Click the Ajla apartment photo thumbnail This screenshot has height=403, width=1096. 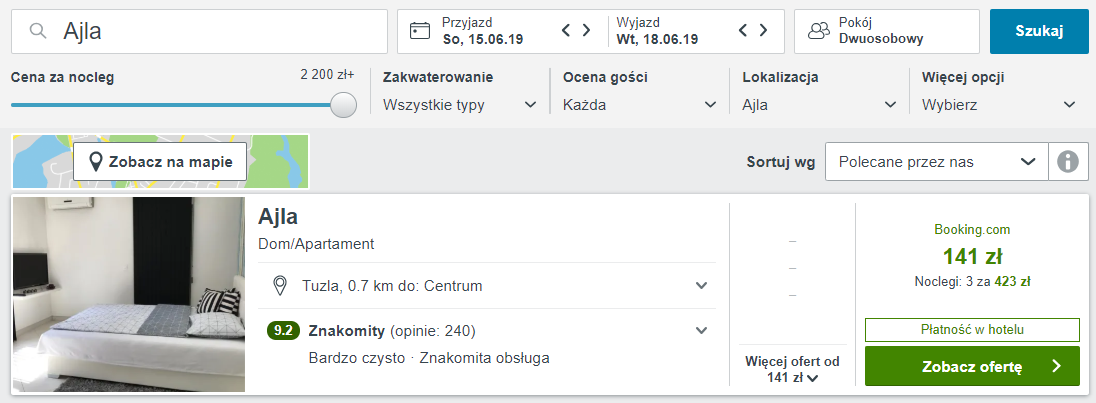[129, 294]
